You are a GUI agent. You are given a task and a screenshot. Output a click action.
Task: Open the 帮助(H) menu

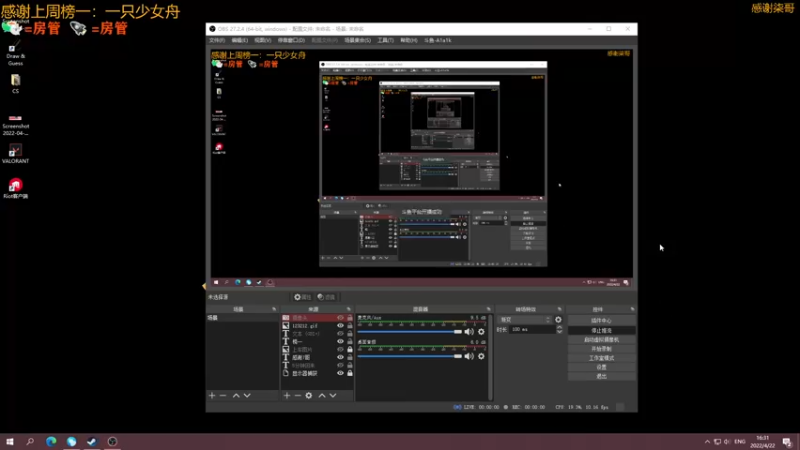409,40
